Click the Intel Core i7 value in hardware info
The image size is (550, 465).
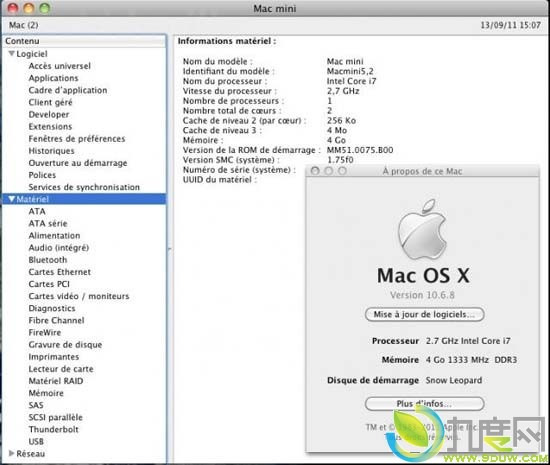pyautogui.click(x=351, y=81)
